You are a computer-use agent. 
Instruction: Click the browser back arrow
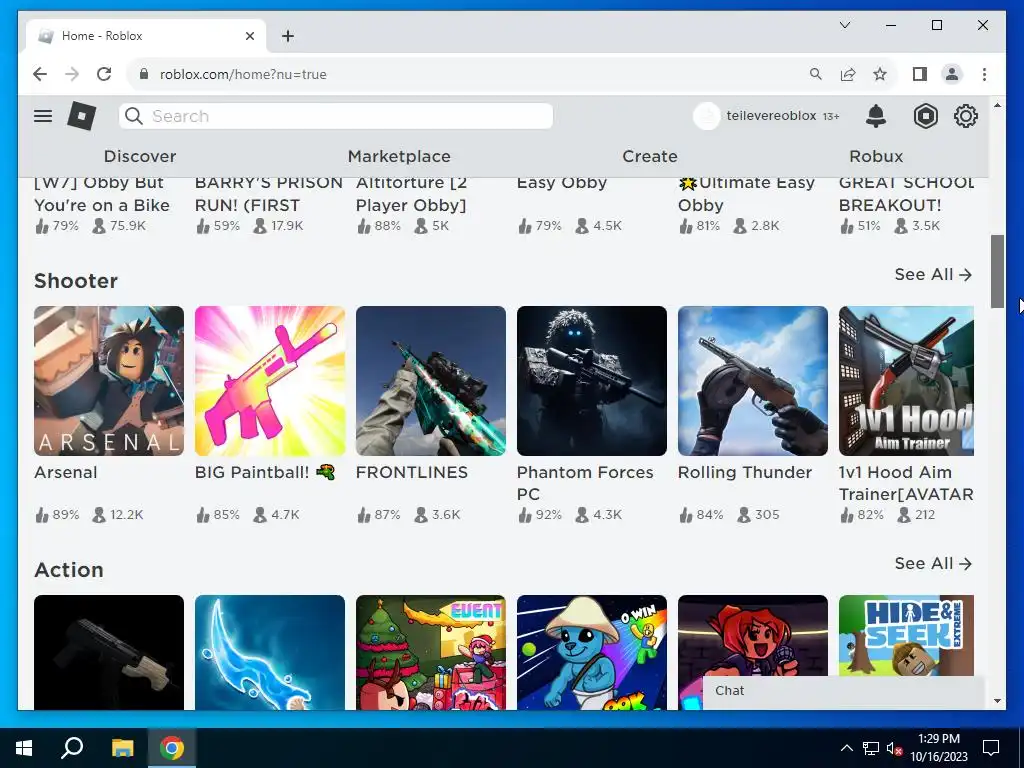click(x=40, y=74)
